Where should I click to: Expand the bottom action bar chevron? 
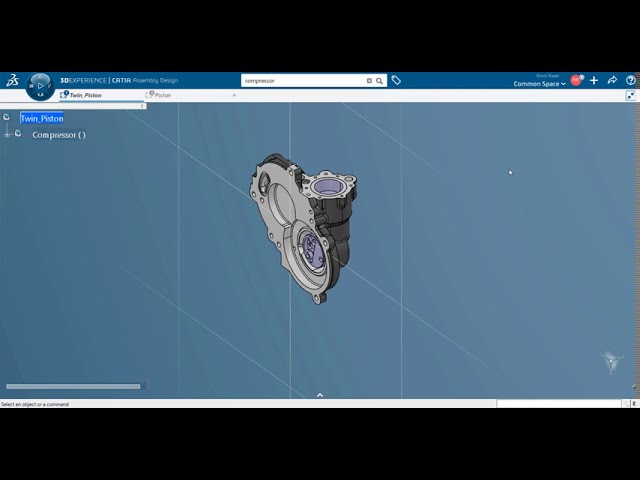tap(320, 395)
